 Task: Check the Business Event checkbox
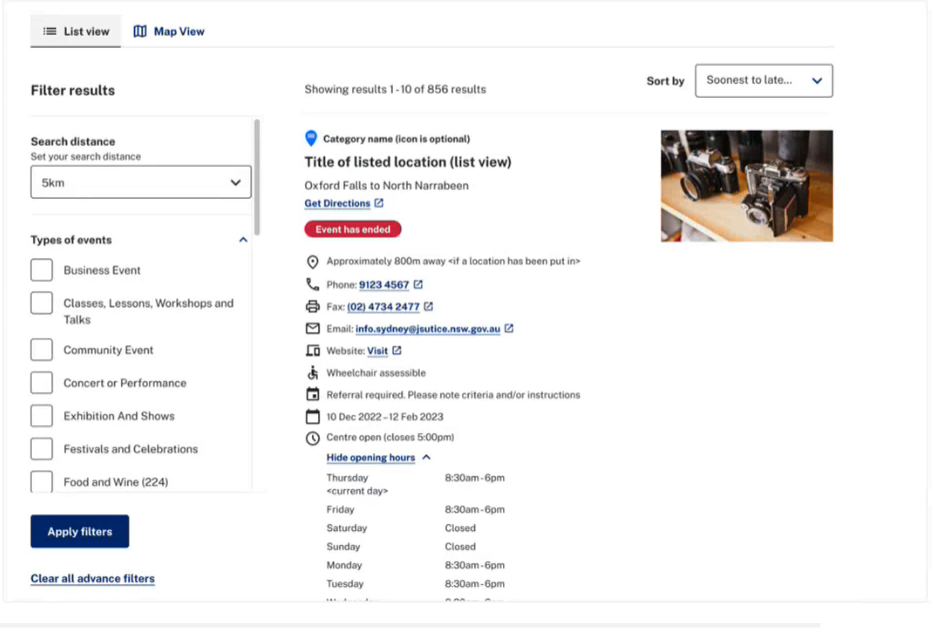(42, 270)
